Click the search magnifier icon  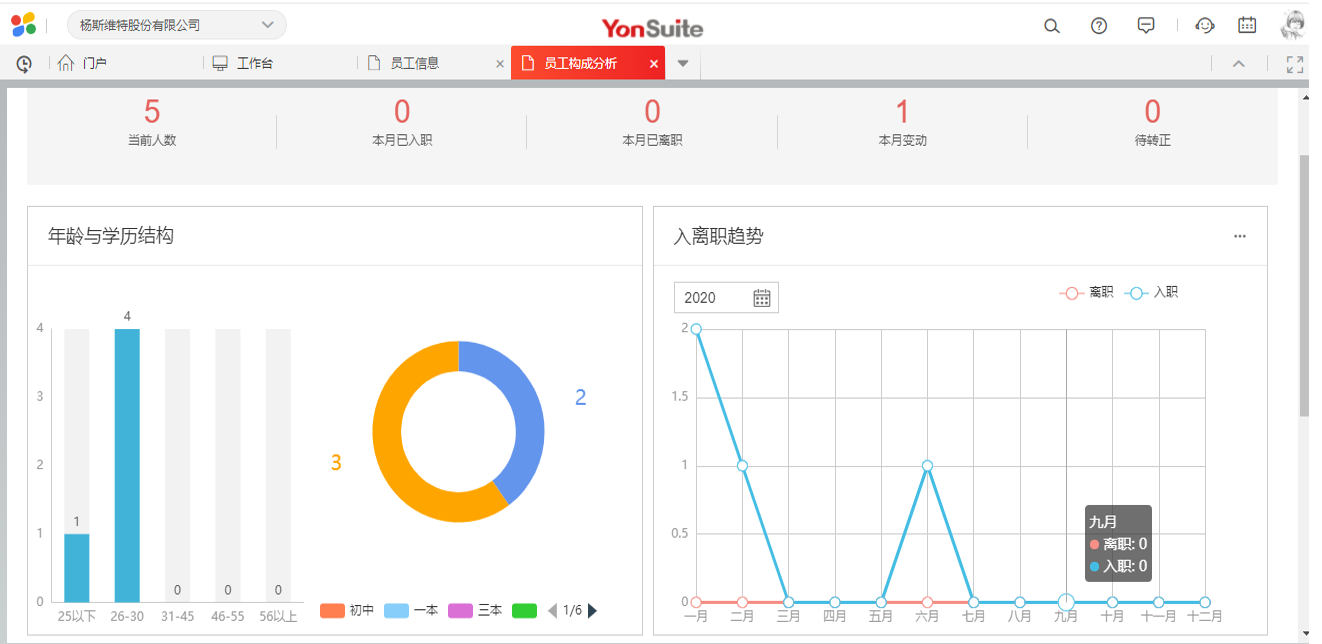coord(1051,26)
